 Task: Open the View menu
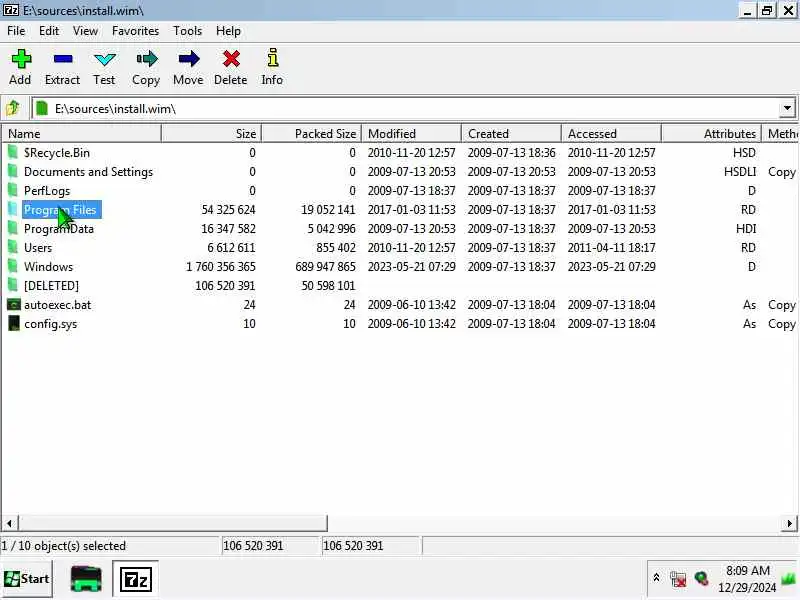click(x=85, y=31)
